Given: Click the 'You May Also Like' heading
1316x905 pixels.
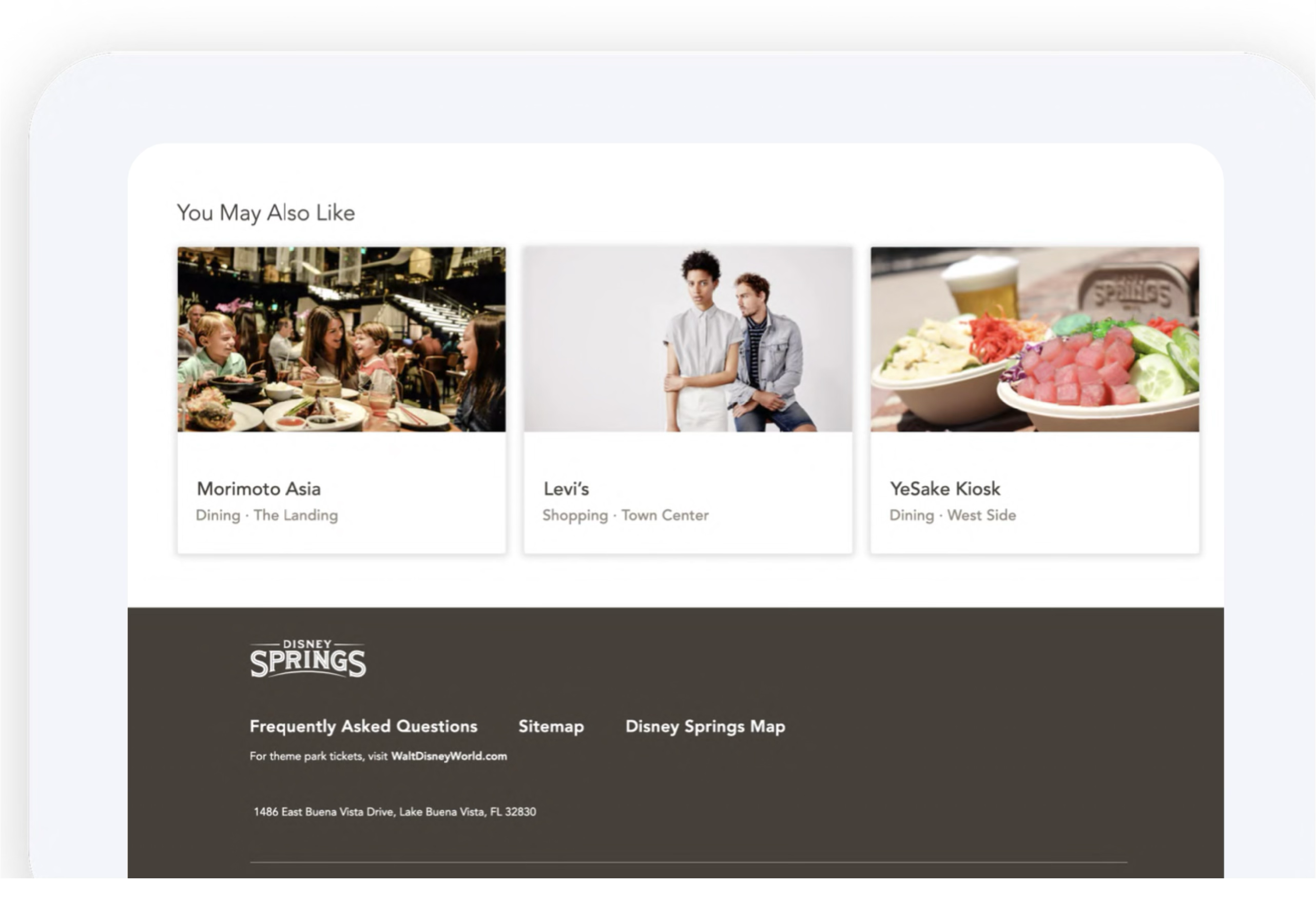Looking at the screenshot, I should coord(266,212).
